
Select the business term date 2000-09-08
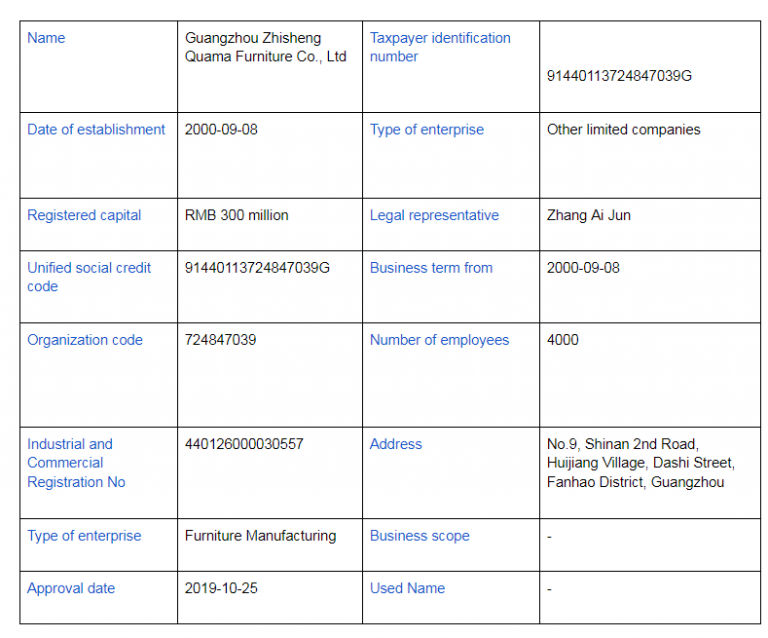tap(583, 268)
